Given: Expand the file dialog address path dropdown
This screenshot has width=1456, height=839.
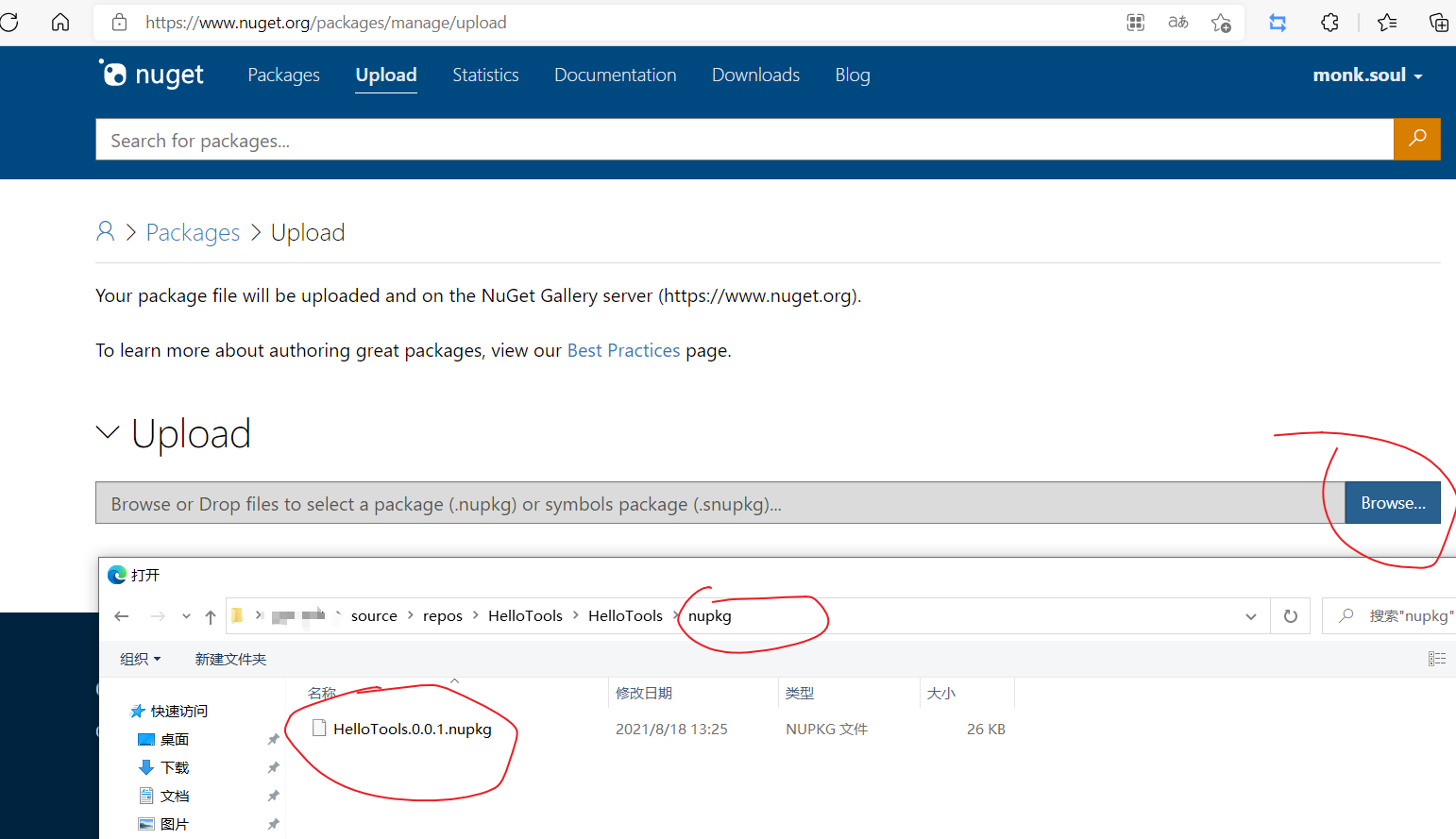Looking at the screenshot, I should [1251, 616].
